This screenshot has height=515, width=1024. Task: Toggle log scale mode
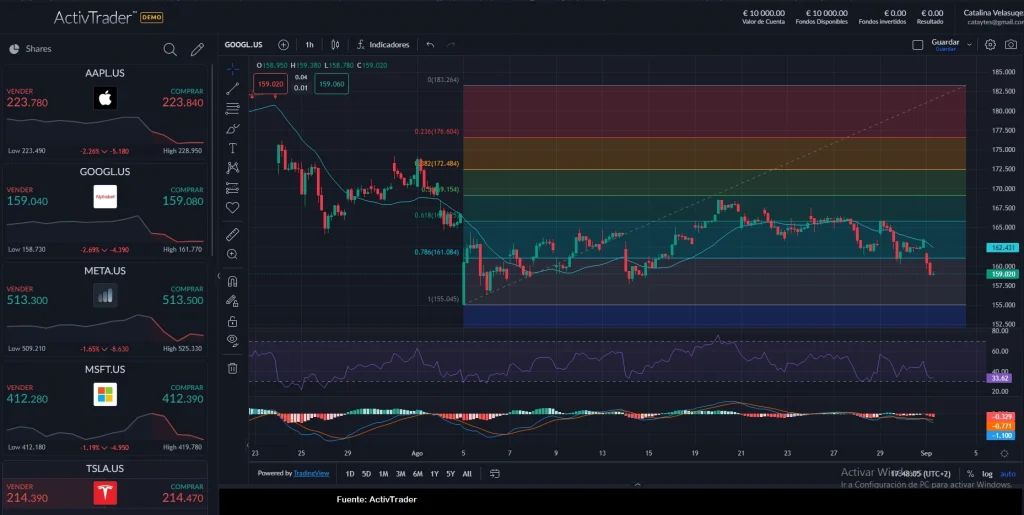987,474
